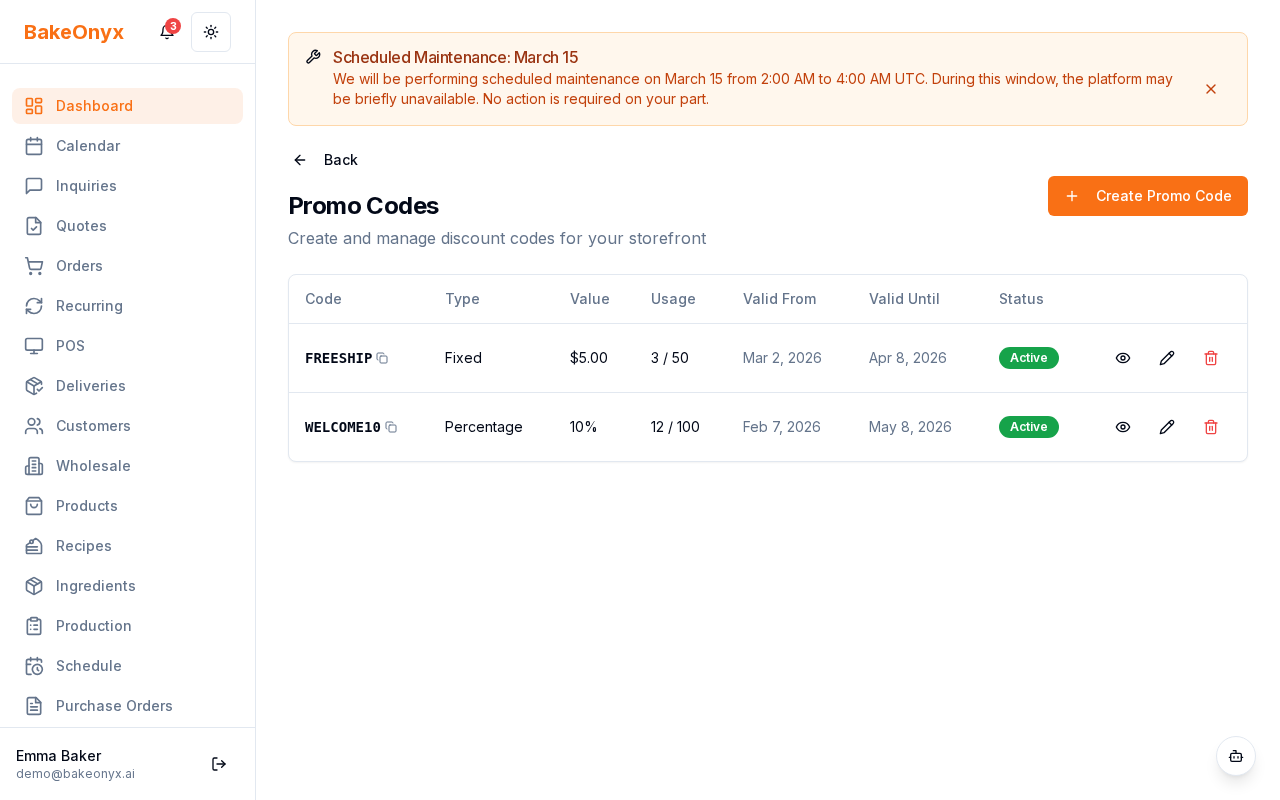This screenshot has width=1280, height=800.
Task: Edit the FREESHIP promo code
Action: 1167,358
